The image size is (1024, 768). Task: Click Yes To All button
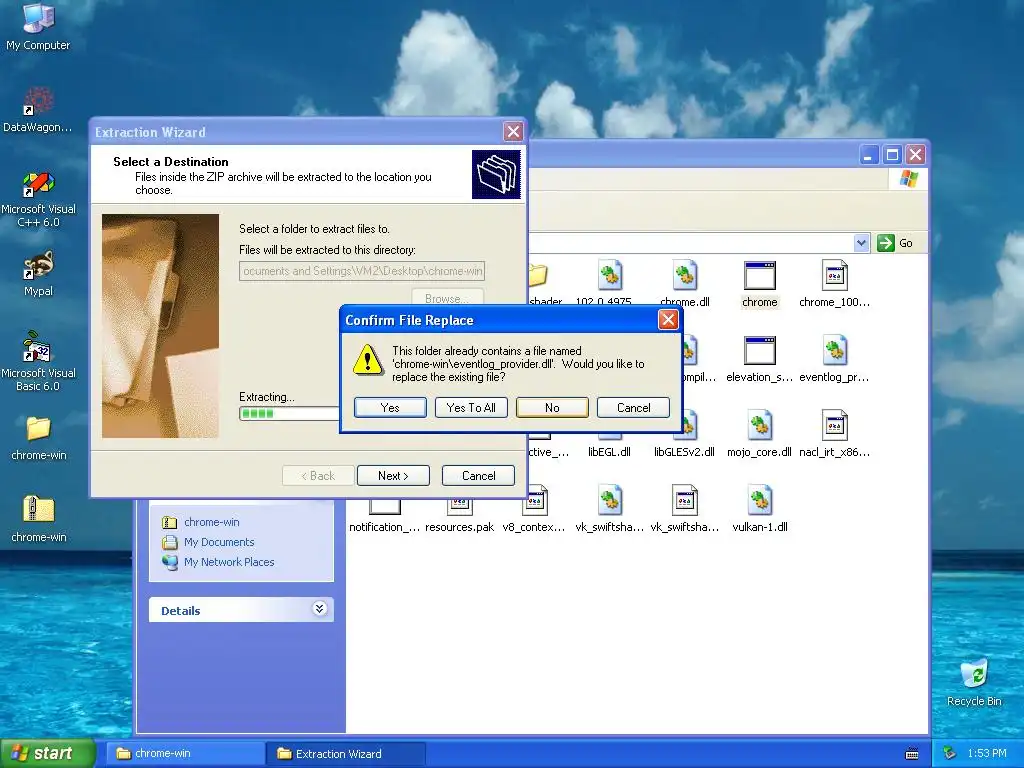click(471, 408)
